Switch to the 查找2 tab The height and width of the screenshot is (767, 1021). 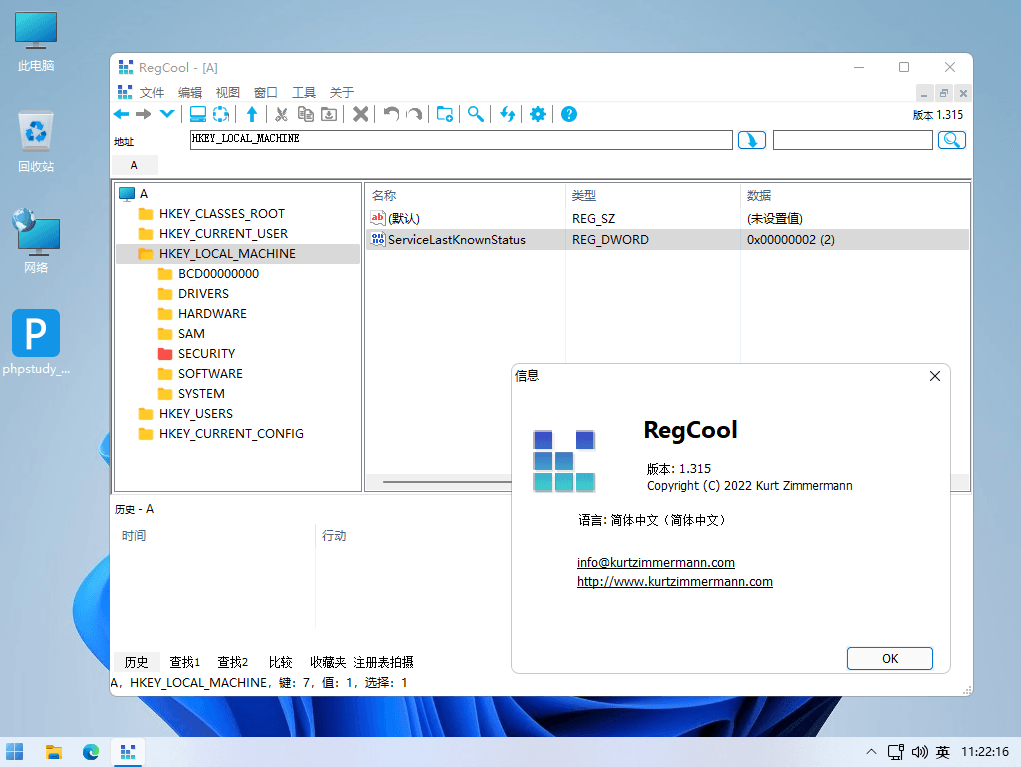(232, 662)
